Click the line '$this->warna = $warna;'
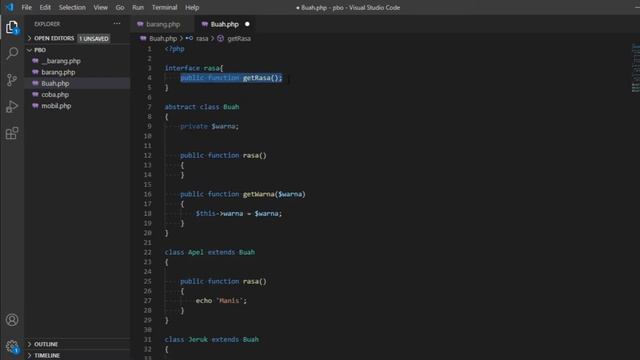This screenshot has width=640, height=360. pyautogui.click(x=239, y=213)
